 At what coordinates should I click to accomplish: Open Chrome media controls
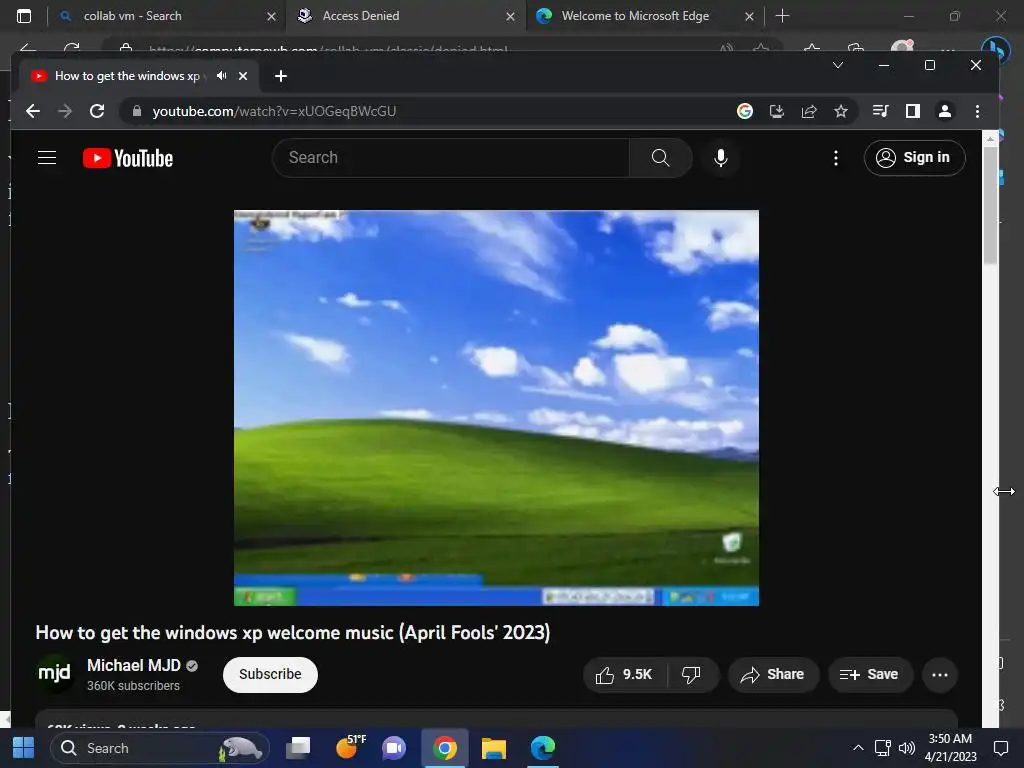(880, 111)
